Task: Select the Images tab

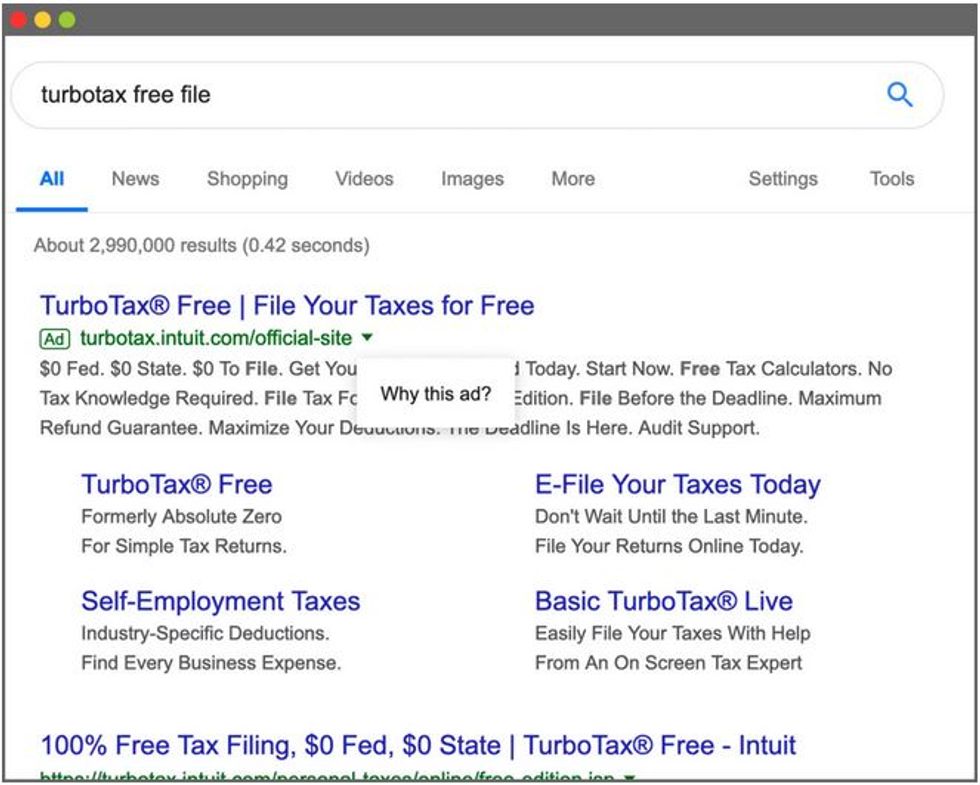Action: pyautogui.click(x=472, y=179)
